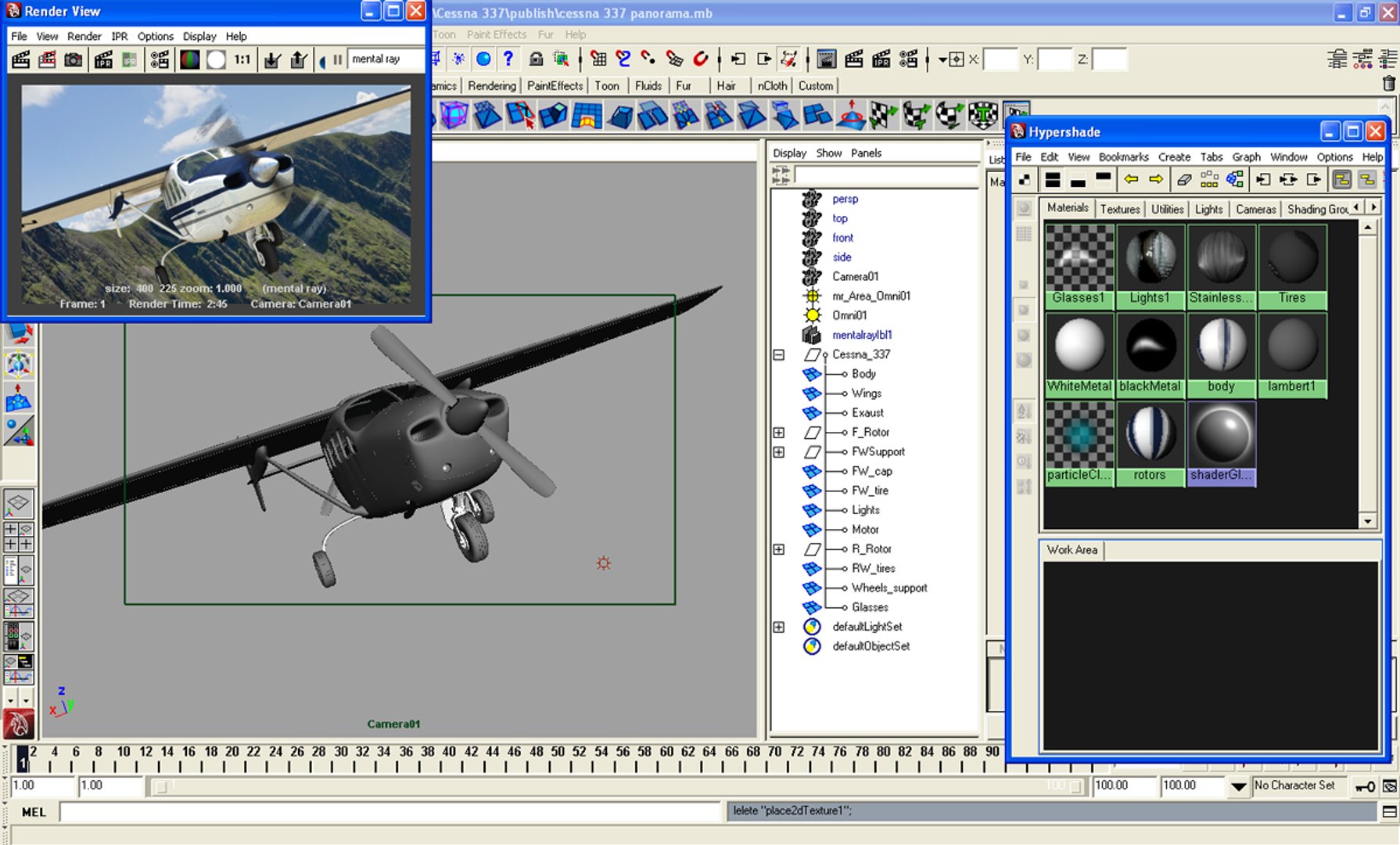Viewport: 1400px width, 845px height.
Task: Click Output Connections icon in Hypershade
Action: [1314, 180]
